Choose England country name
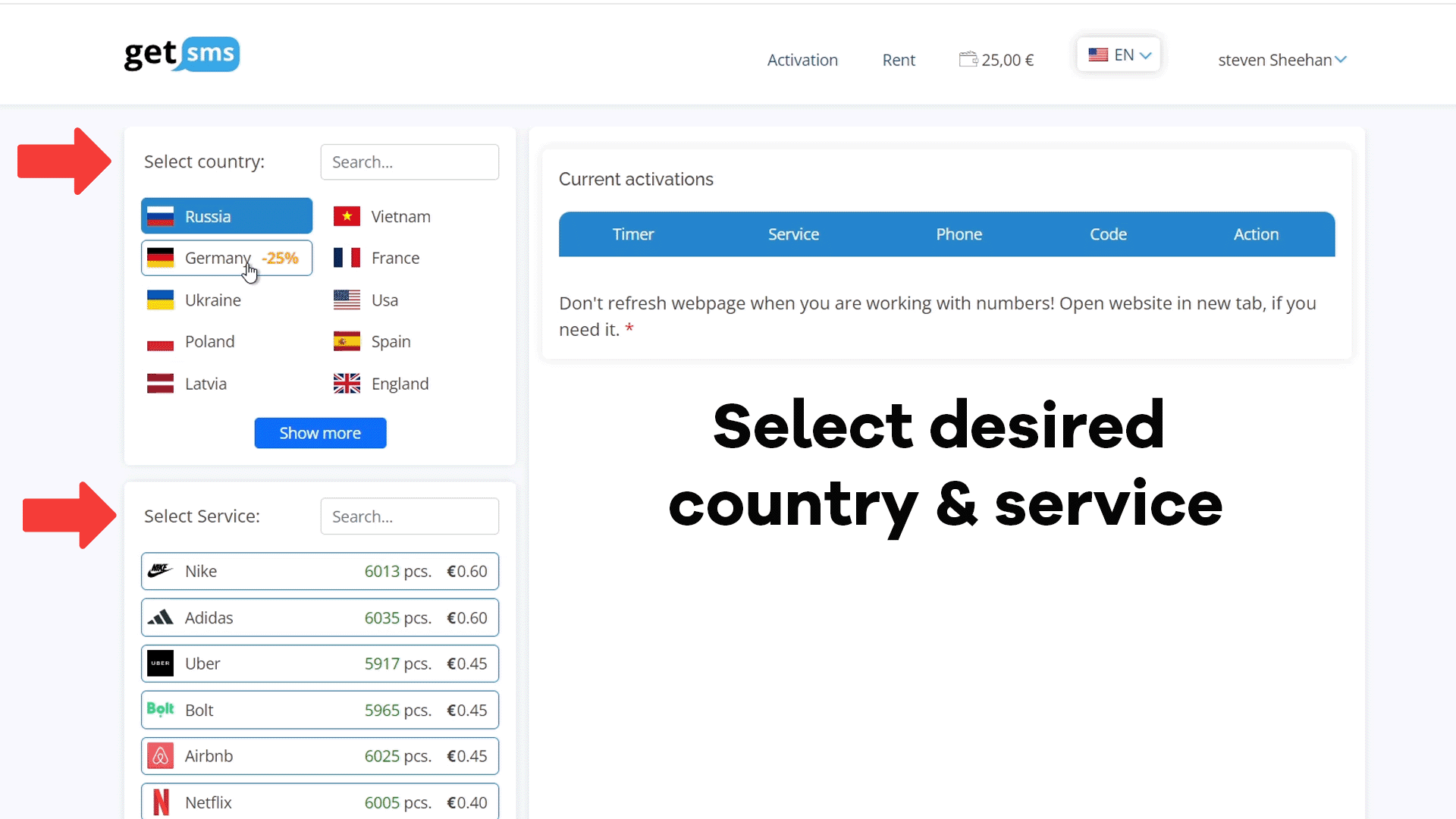Screen dimensions: 1456x819 click(400, 384)
